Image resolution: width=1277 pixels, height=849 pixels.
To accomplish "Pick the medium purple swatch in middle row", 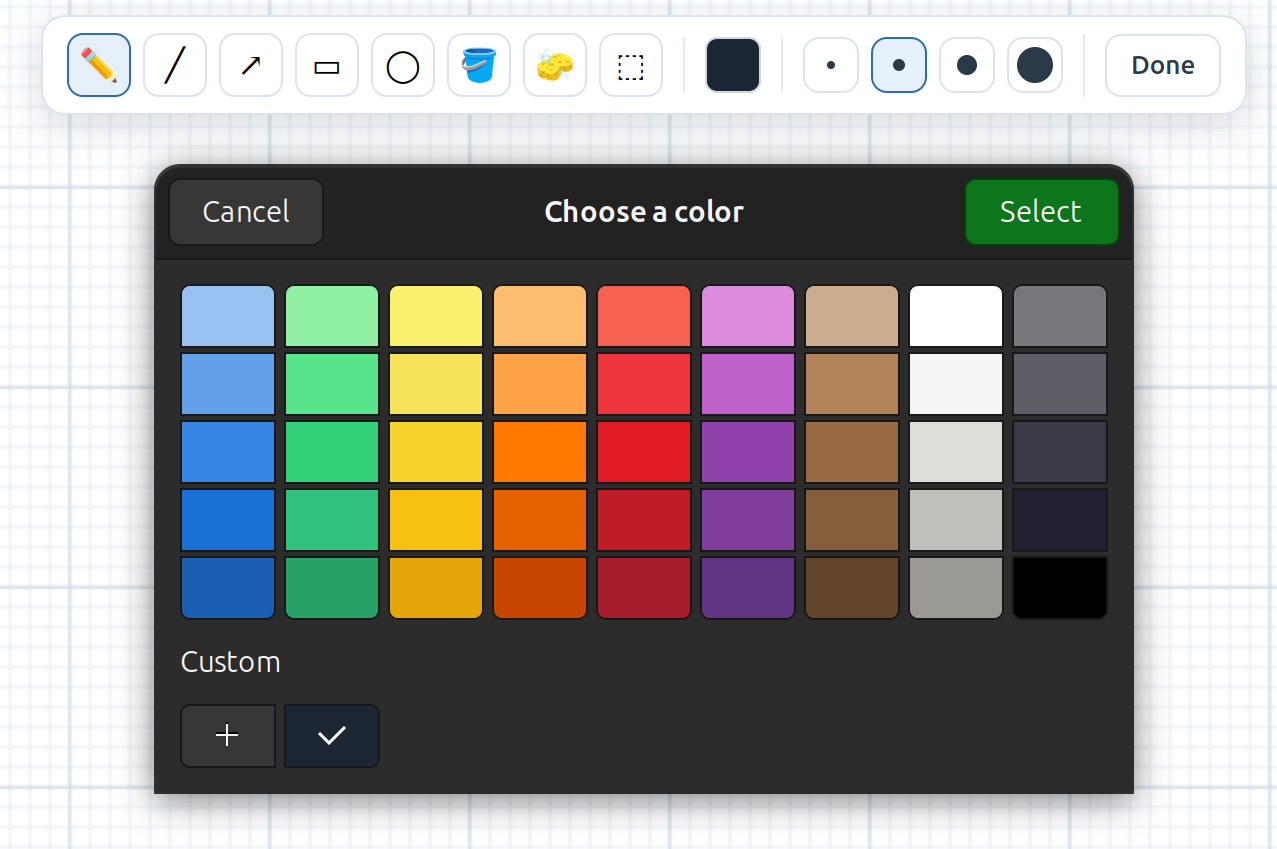I will [x=748, y=452].
